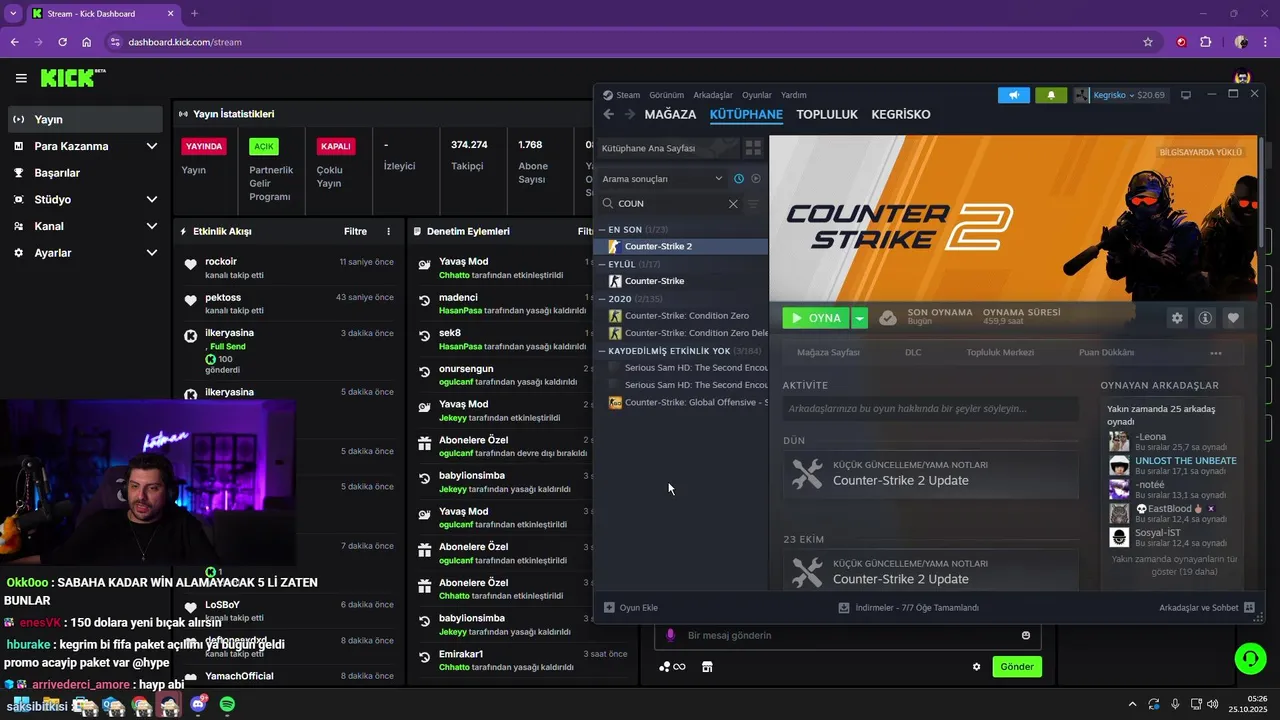1280x720 pixels.
Task: Open Arkadaşlar menu in Steam
Action: coord(713,95)
